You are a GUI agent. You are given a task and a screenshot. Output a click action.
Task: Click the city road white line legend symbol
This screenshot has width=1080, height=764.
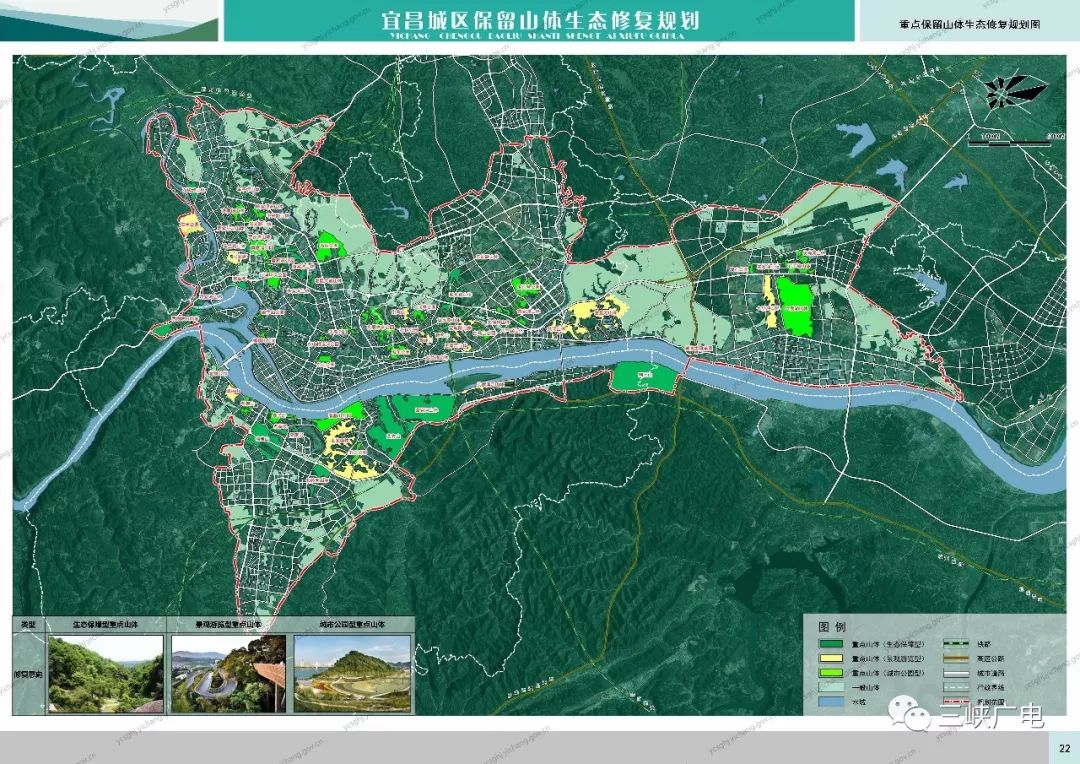point(954,675)
